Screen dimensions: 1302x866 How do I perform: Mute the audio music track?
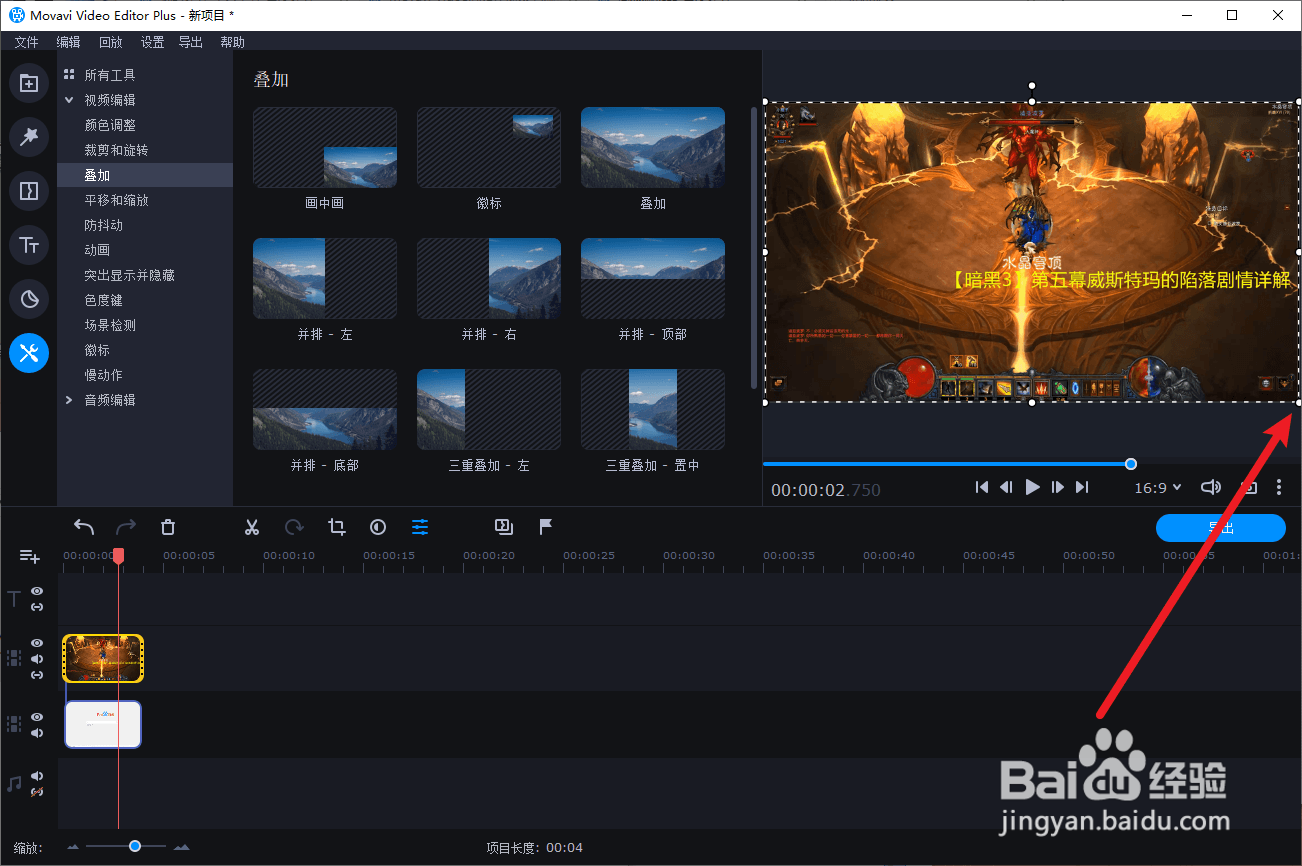pyautogui.click(x=37, y=776)
